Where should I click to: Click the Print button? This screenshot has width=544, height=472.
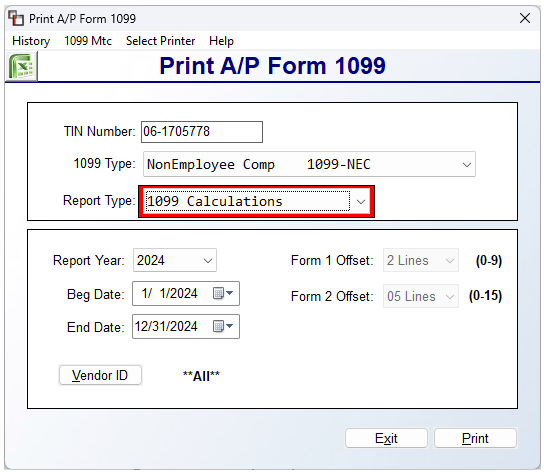coord(475,438)
